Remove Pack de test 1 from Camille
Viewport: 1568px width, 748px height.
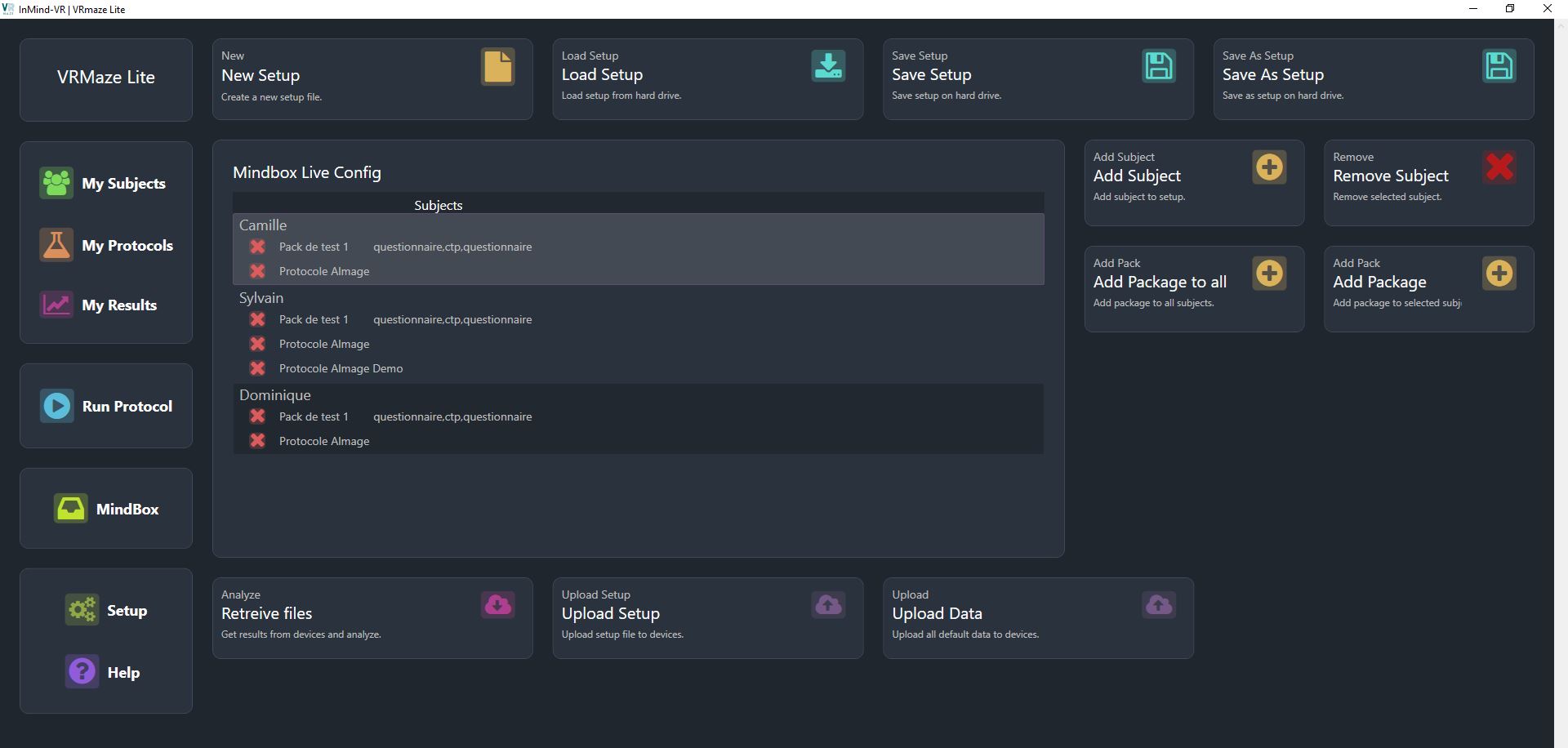coord(257,247)
